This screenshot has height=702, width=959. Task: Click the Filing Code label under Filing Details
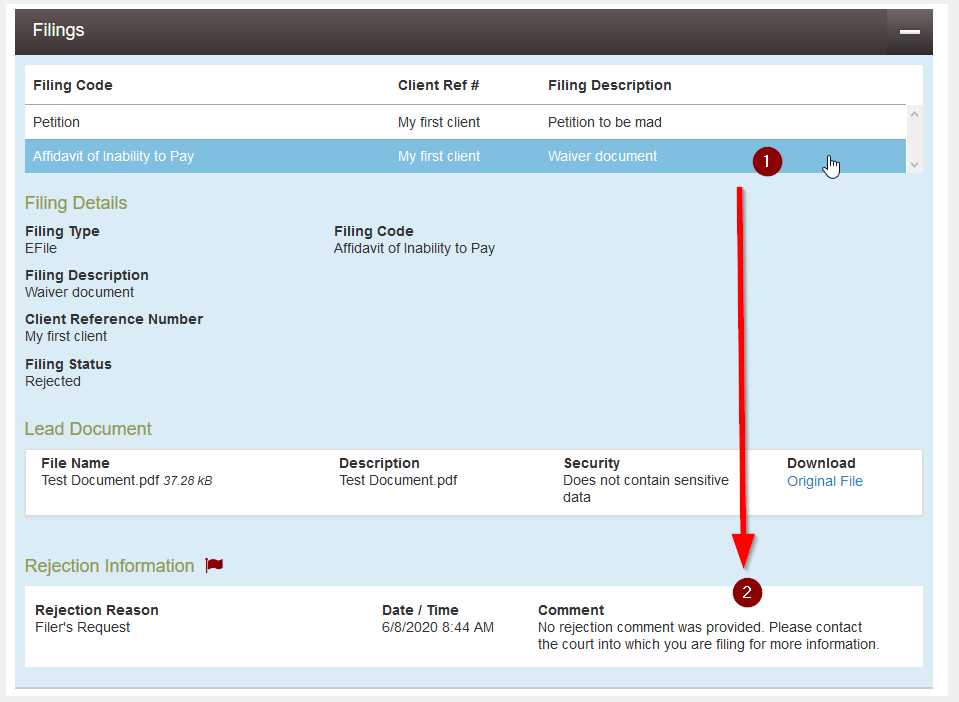(x=373, y=231)
